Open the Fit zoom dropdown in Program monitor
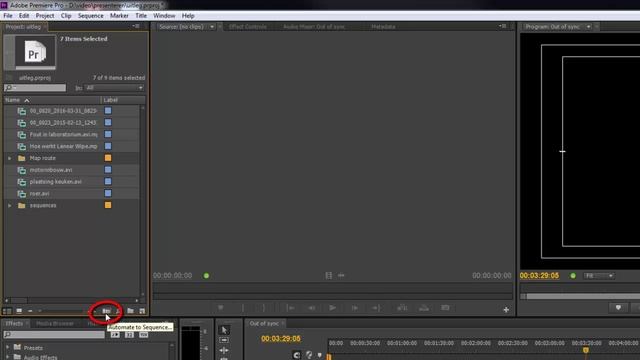Viewport: 640px width, 360px height. (599, 276)
